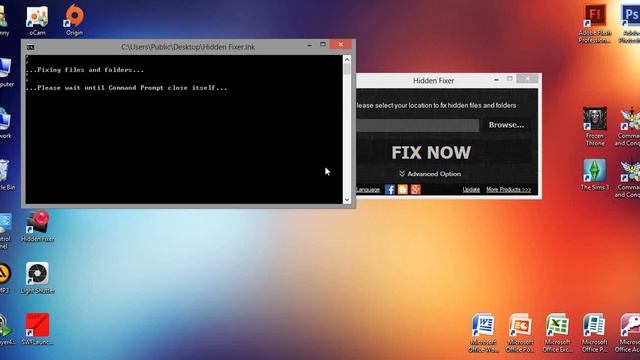Maximize the command prompt window
This screenshot has height=360, width=640.
[323, 44]
